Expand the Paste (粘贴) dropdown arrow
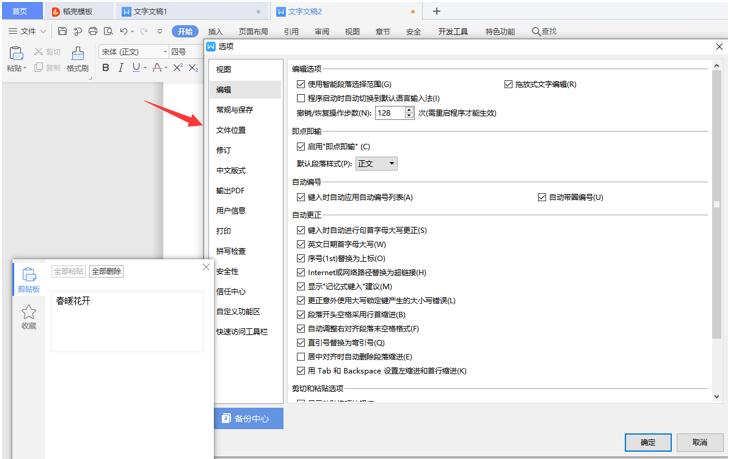This screenshot has width=732, height=459. [25, 68]
